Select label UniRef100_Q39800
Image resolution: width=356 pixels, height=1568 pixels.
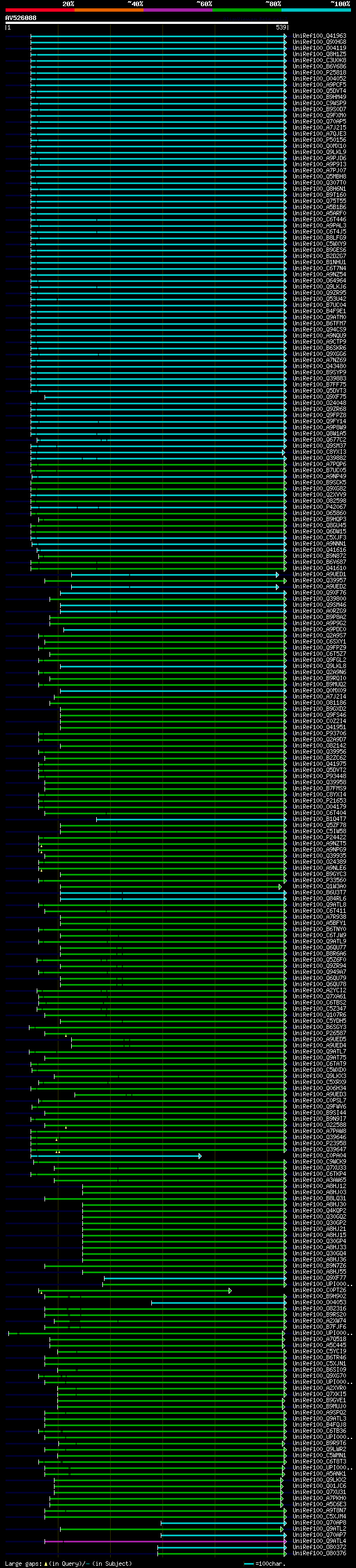pos(319,599)
